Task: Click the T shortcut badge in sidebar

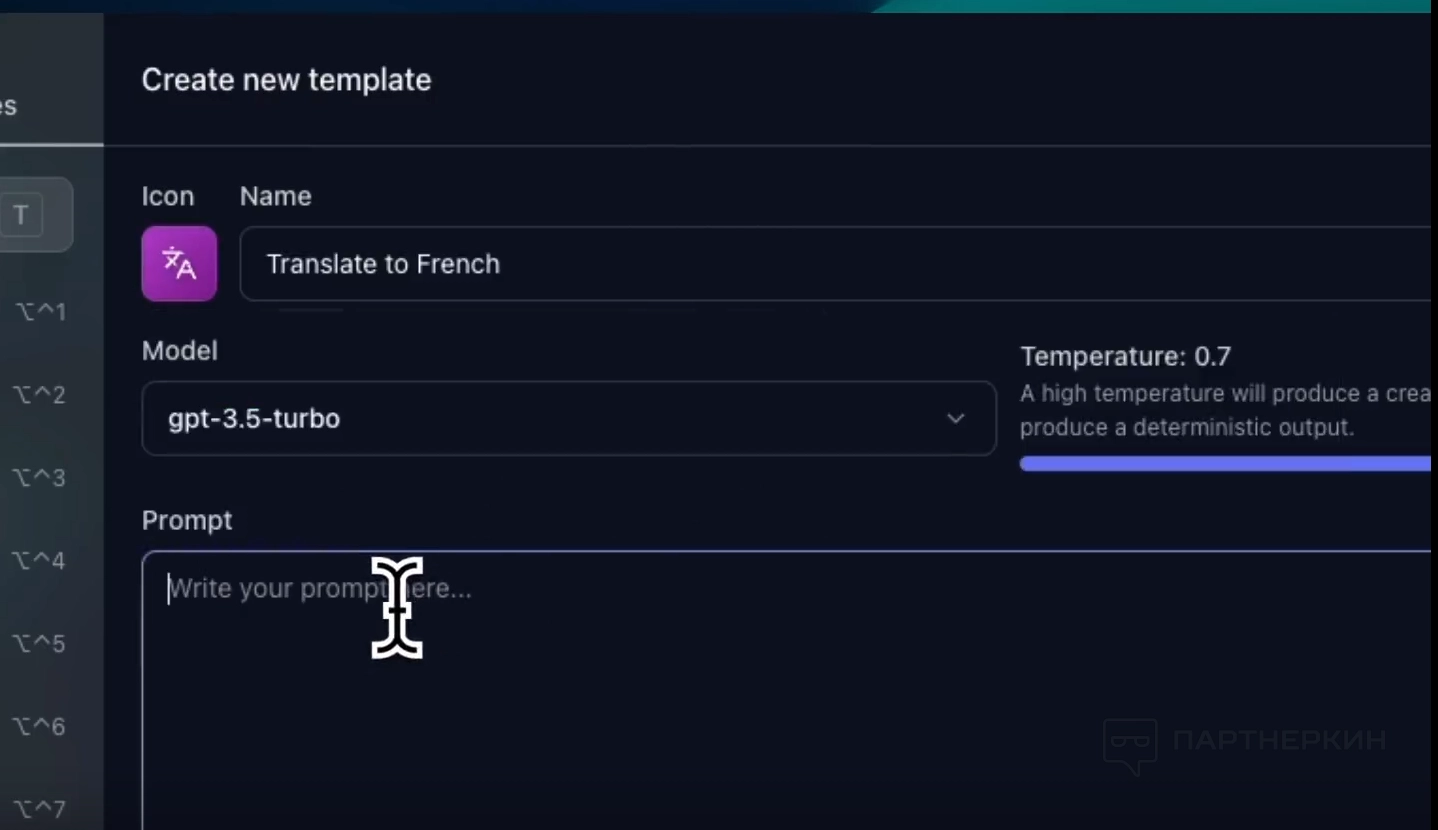Action: pyautogui.click(x=22, y=215)
